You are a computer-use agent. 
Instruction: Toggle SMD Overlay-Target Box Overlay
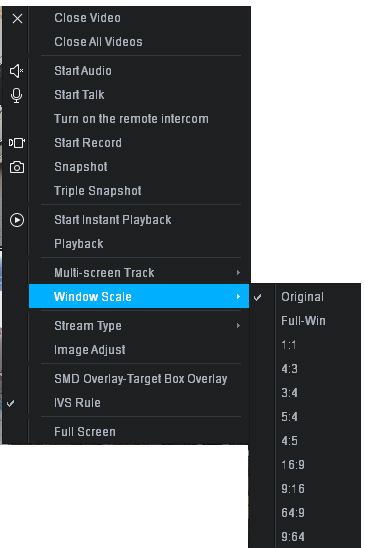pos(141,379)
